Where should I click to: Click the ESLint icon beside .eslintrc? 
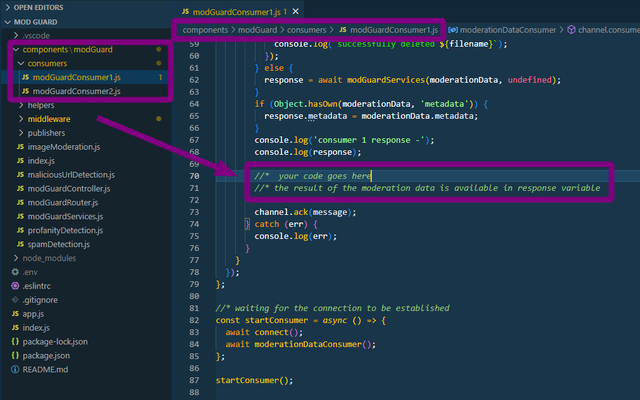click(15, 286)
